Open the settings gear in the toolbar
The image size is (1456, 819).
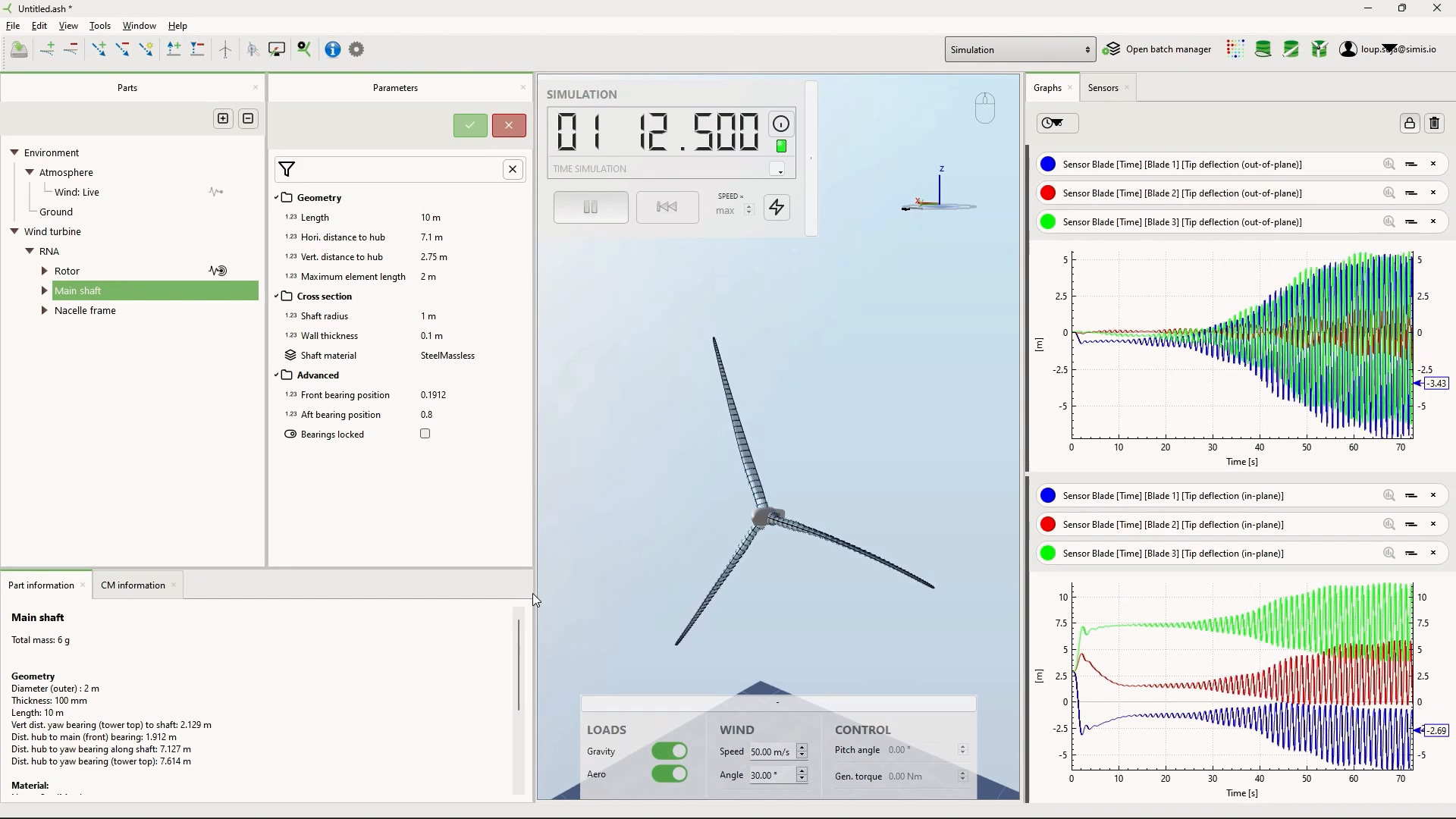point(356,49)
